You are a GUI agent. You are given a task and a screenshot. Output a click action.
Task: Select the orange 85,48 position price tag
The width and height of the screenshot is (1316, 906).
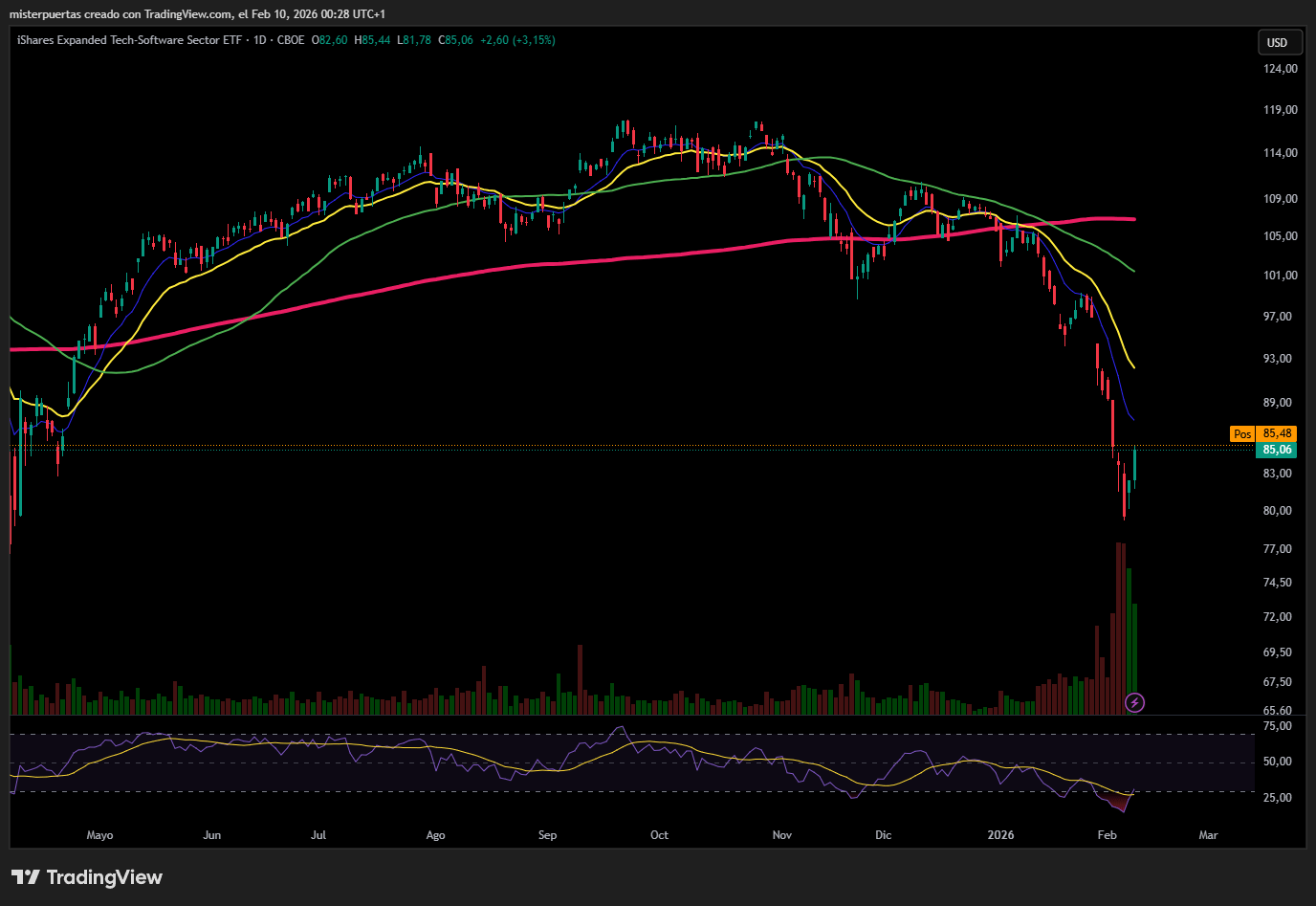(x=1277, y=433)
